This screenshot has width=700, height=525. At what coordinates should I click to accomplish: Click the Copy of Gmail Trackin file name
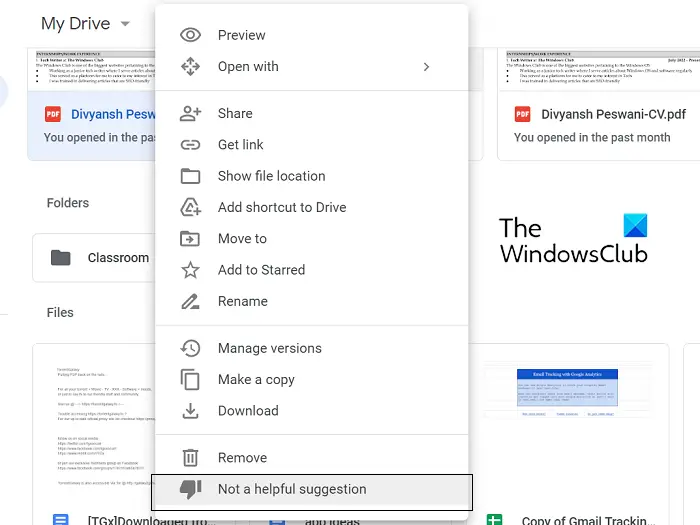point(588,520)
